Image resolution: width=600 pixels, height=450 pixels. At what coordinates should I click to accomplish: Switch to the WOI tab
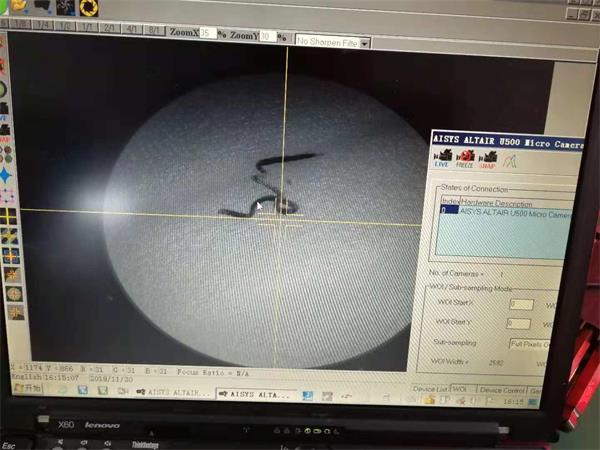pos(459,389)
